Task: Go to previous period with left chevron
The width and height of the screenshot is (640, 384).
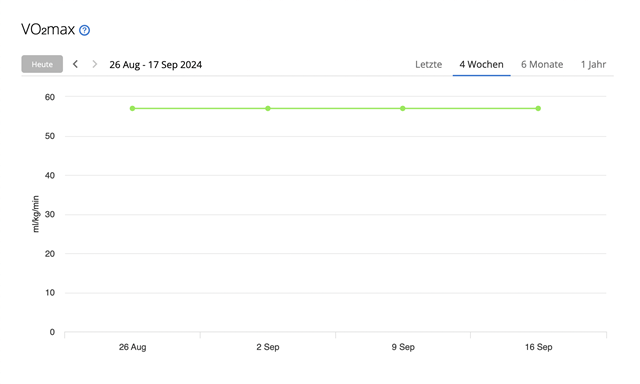Action: pos(76,64)
